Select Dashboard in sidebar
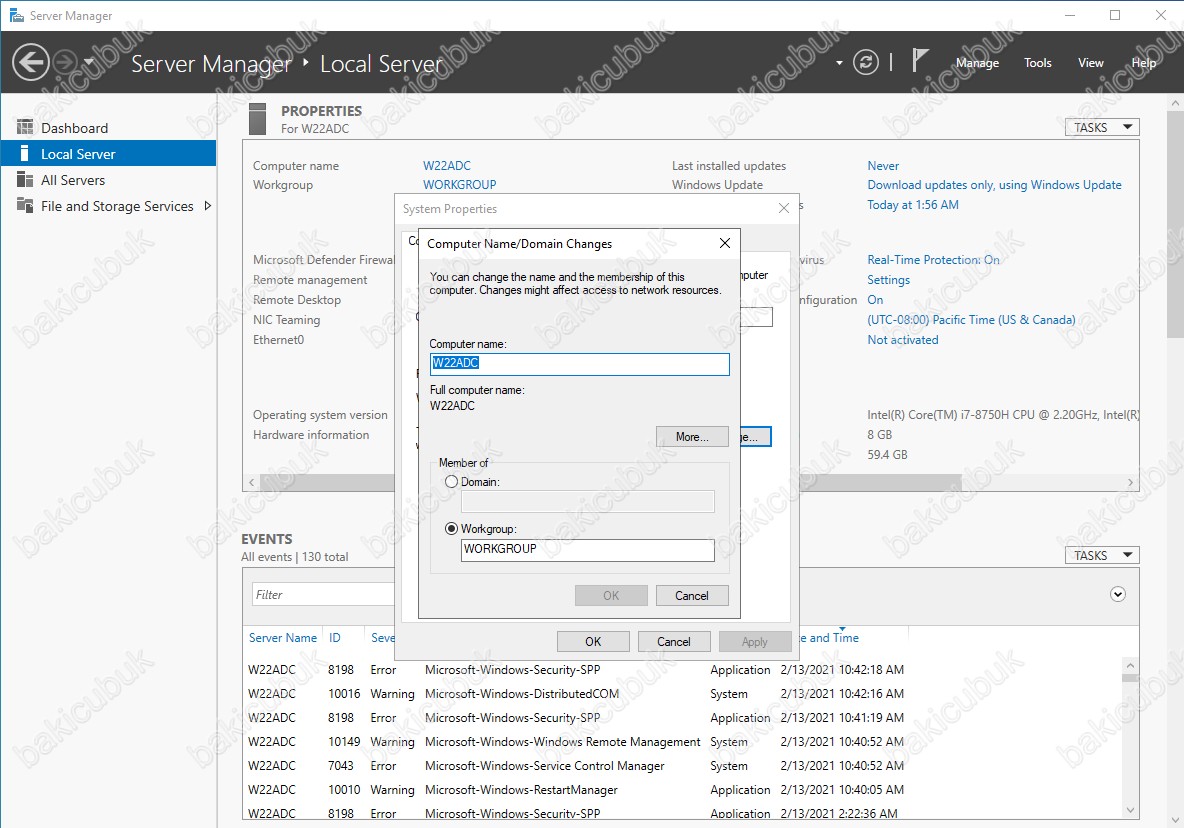Viewport: 1184px width, 828px height. (108, 128)
